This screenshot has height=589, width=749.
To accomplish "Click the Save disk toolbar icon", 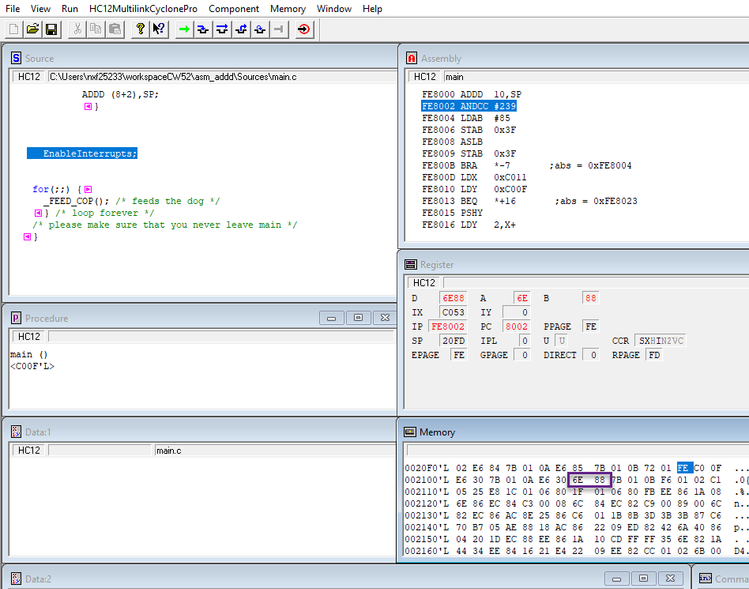I will click(x=51, y=29).
